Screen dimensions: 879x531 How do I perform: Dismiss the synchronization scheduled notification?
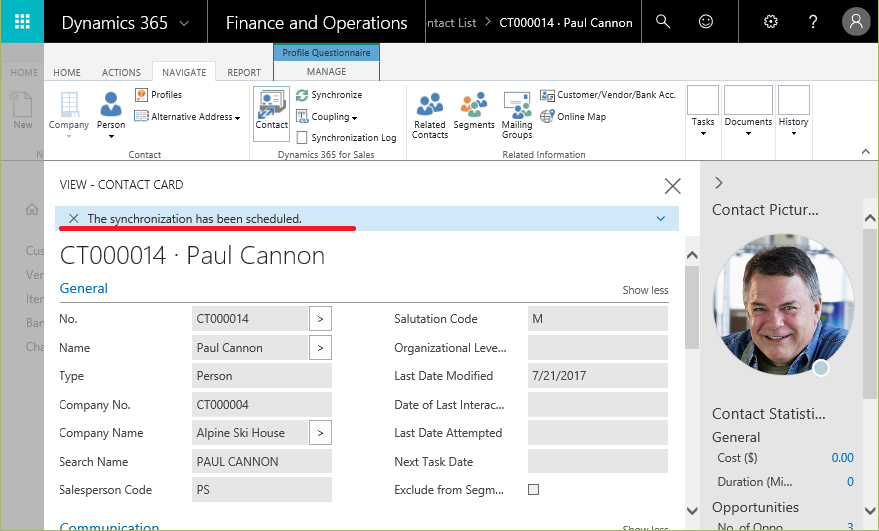coord(73,219)
